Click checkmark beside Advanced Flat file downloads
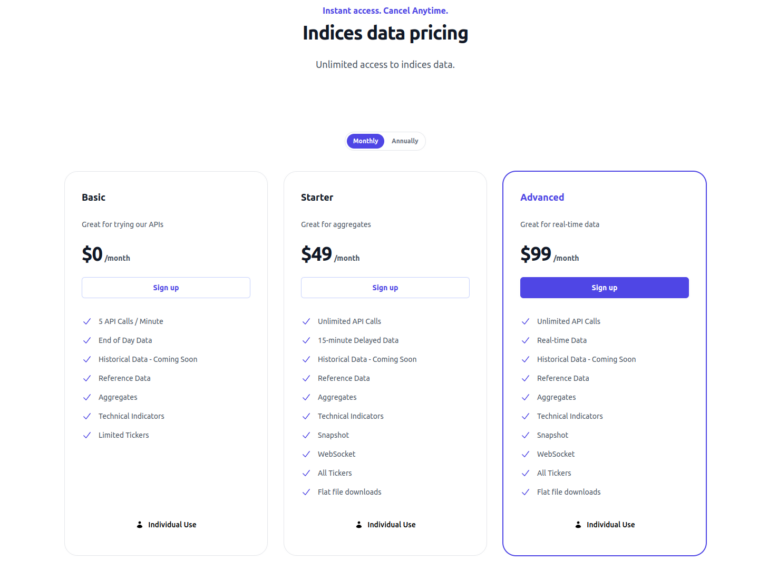This screenshot has width=768, height=580. pos(526,492)
